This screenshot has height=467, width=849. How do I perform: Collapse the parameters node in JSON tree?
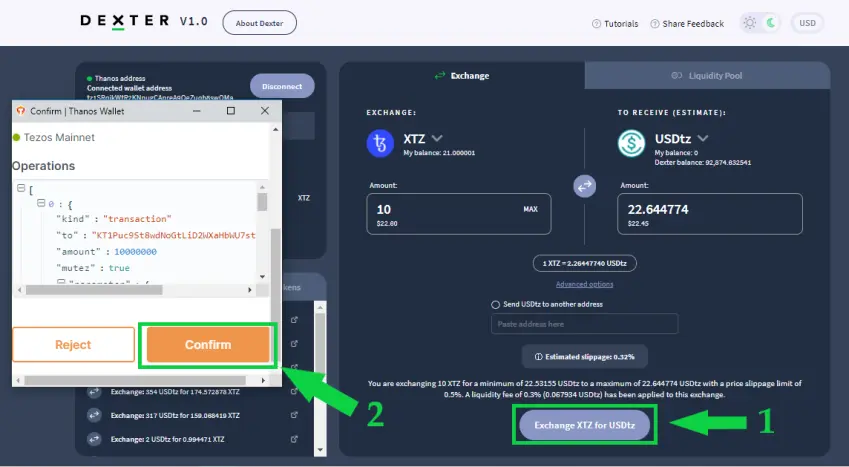tap(61, 282)
